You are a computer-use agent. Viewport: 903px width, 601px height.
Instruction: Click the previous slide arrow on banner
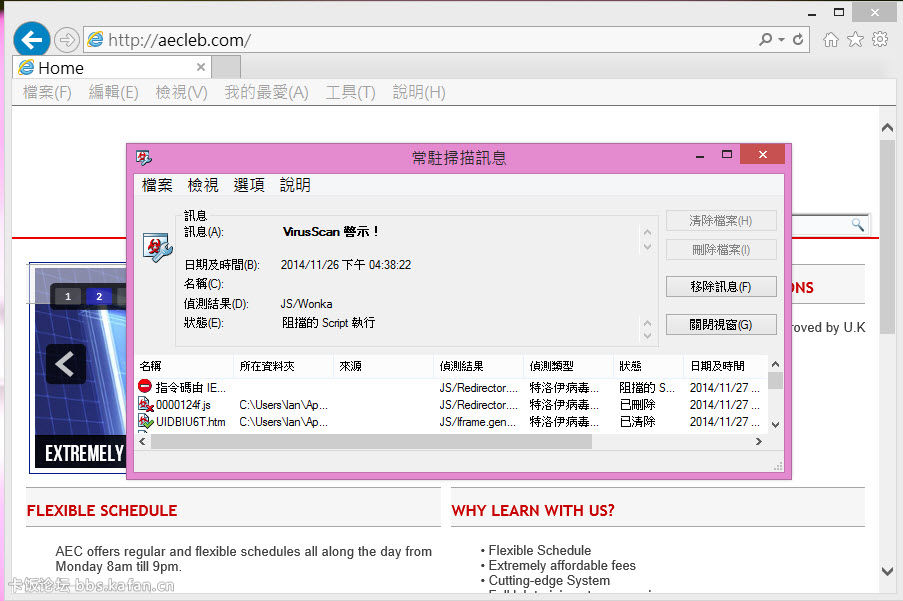point(66,364)
